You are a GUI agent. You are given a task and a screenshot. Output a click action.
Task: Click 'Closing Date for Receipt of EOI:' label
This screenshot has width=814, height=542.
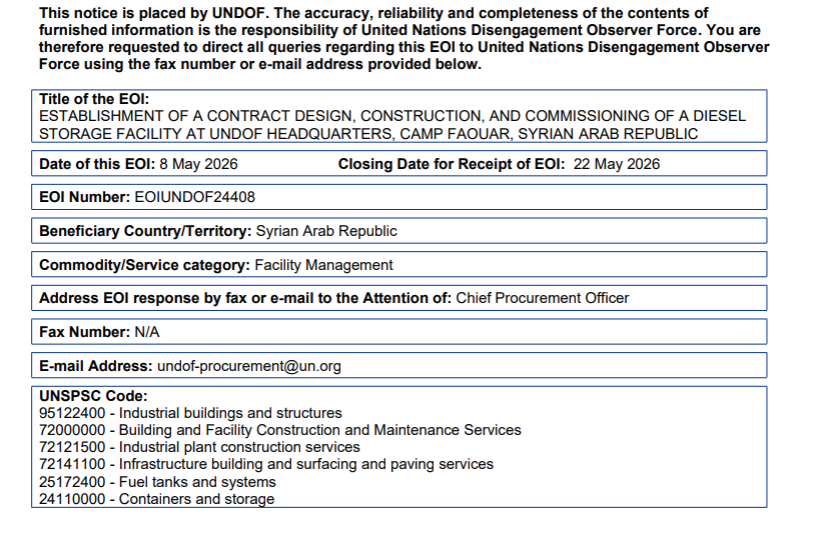[x=451, y=164]
